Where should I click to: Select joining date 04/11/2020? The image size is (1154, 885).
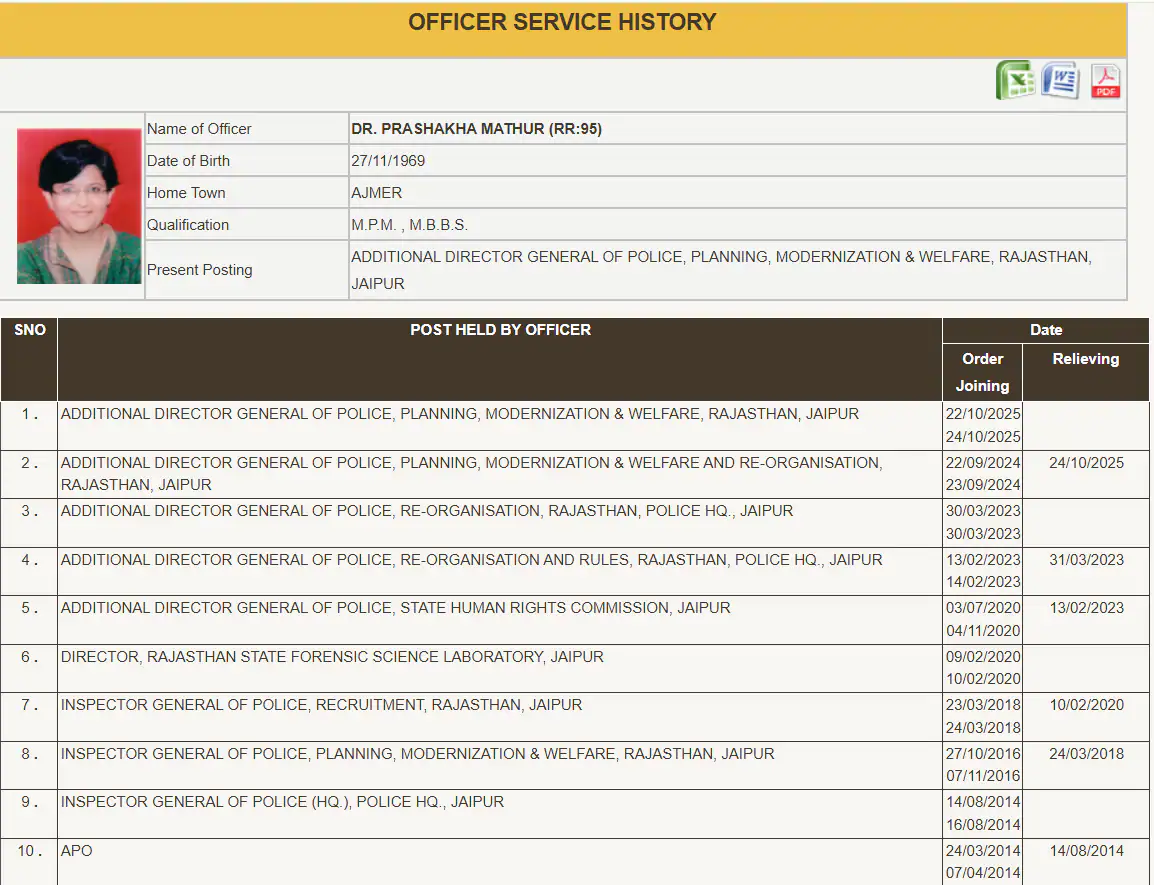(x=983, y=630)
